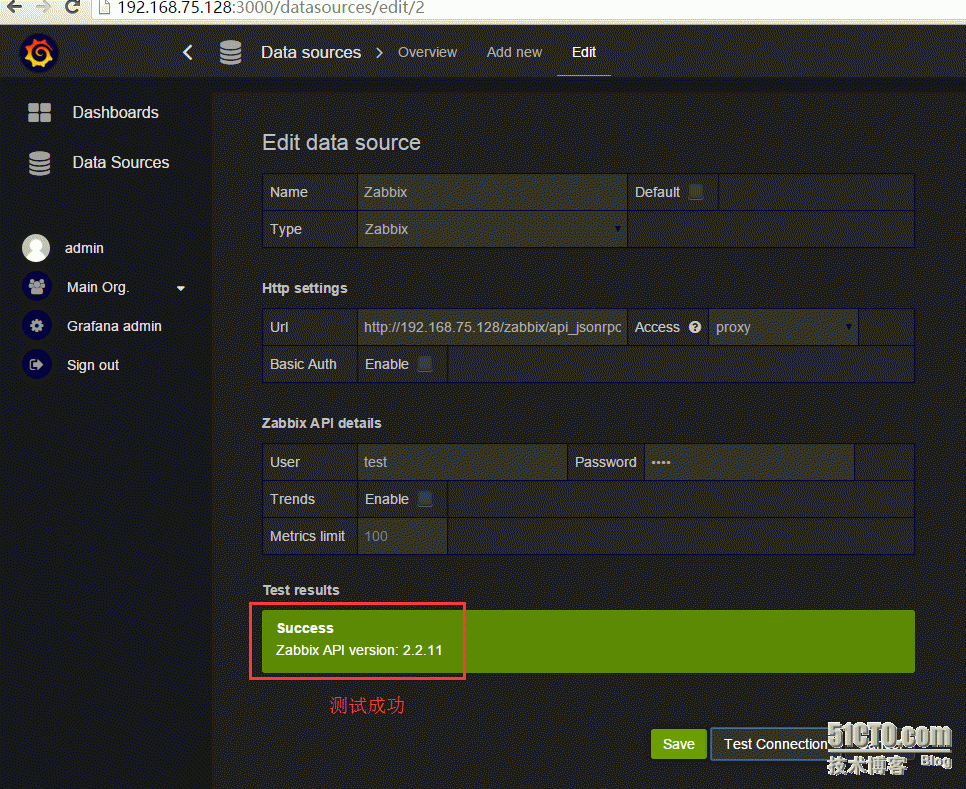Collapse sidebar with the left chevron
Viewport: 966px width, 789px height.
point(188,52)
